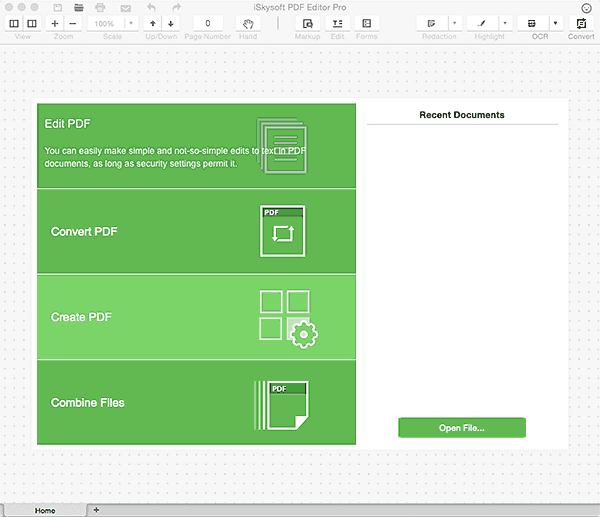Run the OCR tool
This screenshot has width=600, height=517.
tap(532, 24)
